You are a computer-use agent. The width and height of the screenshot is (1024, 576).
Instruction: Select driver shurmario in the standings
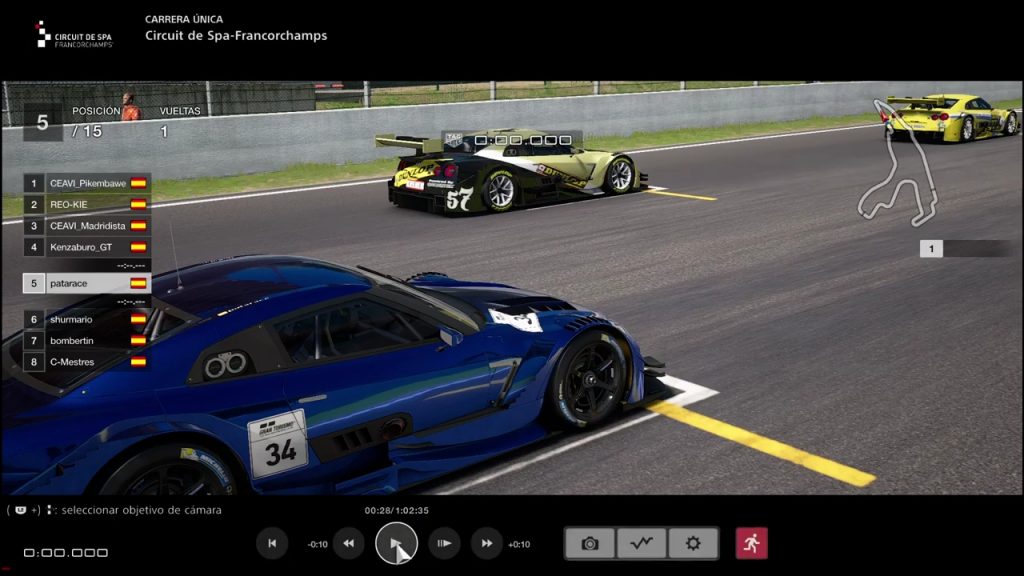click(x=87, y=319)
